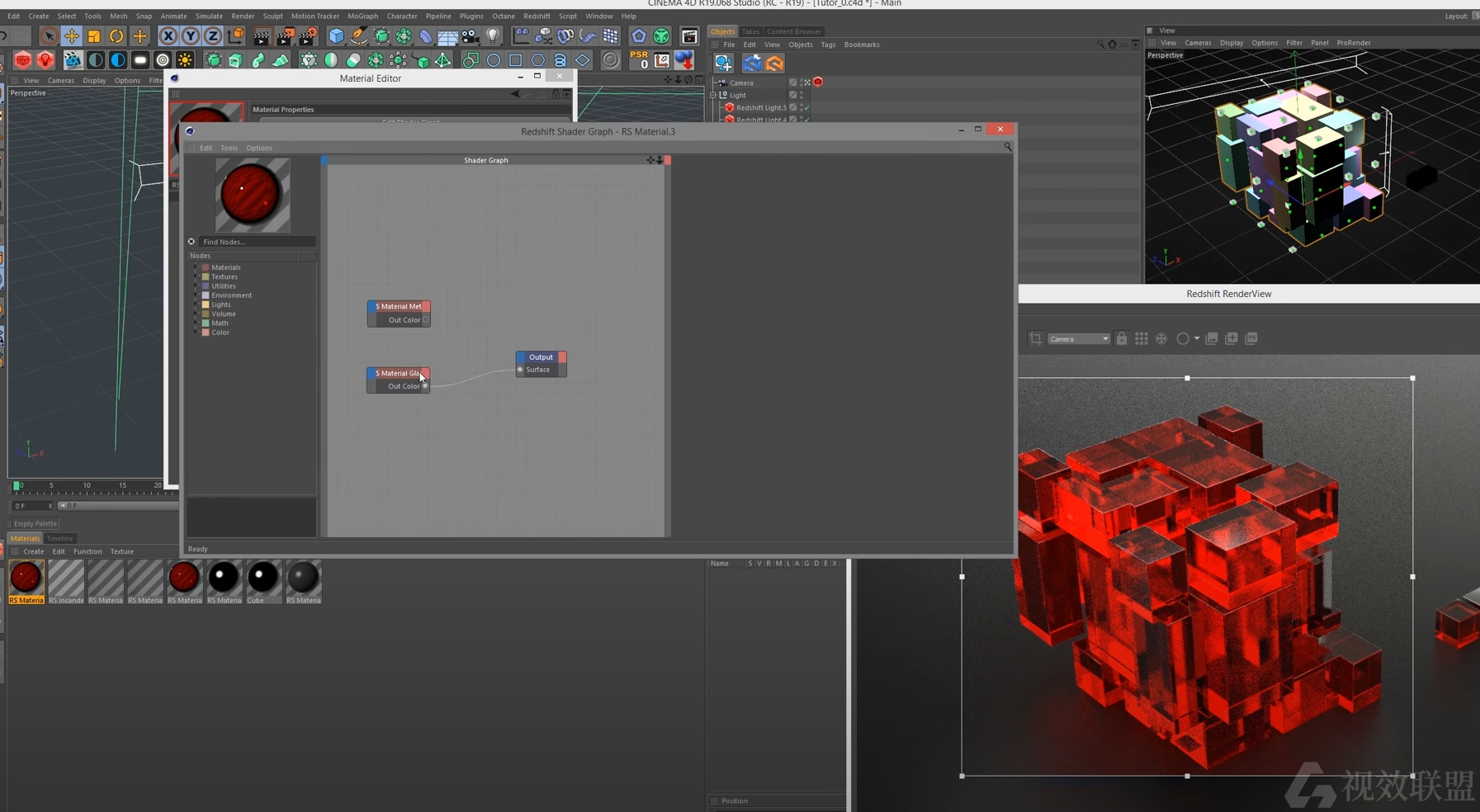1480x812 pixels.
Task: Select the Cube material thumbnail
Action: click(262, 582)
